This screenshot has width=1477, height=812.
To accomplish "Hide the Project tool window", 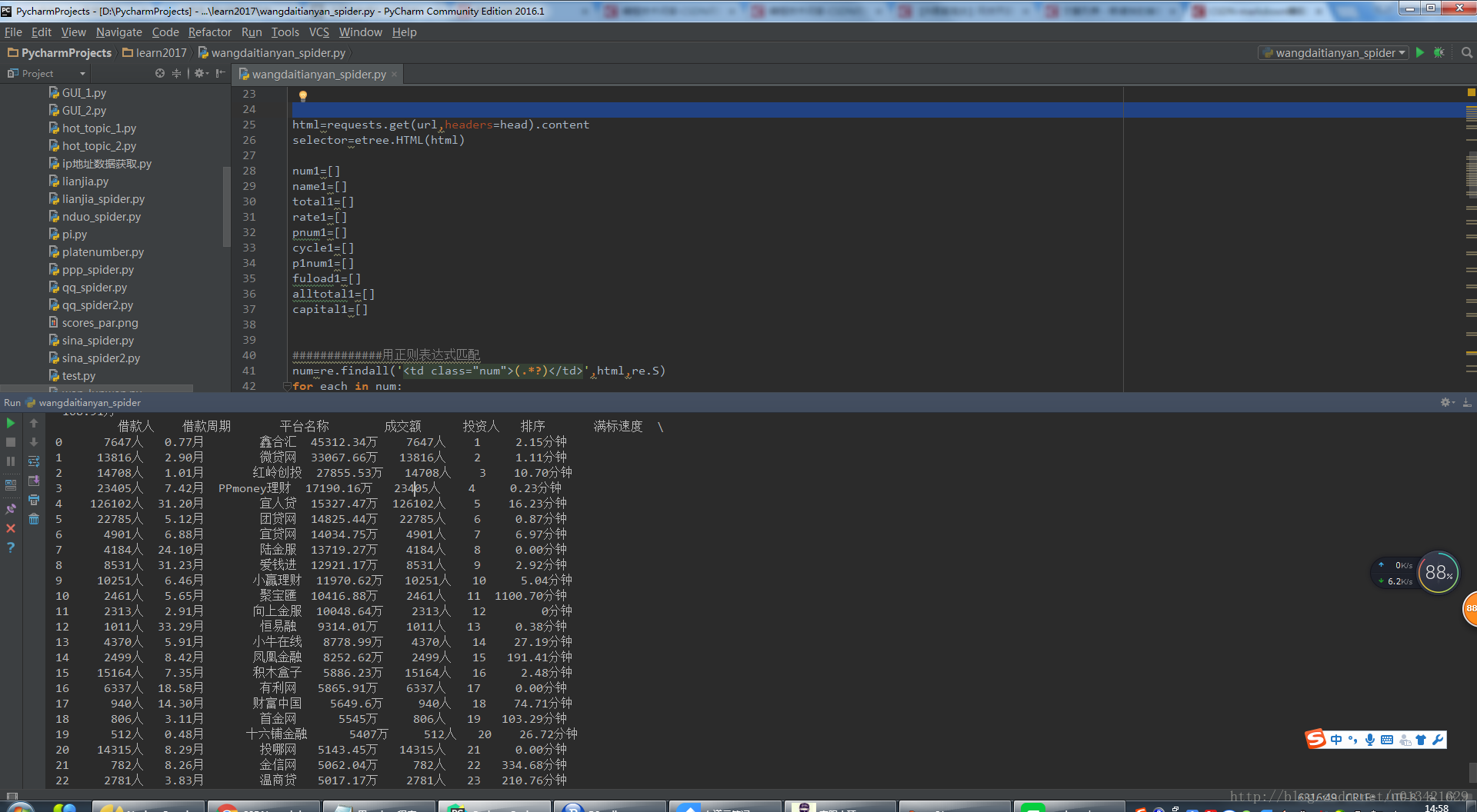I will click(x=221, y=73).
